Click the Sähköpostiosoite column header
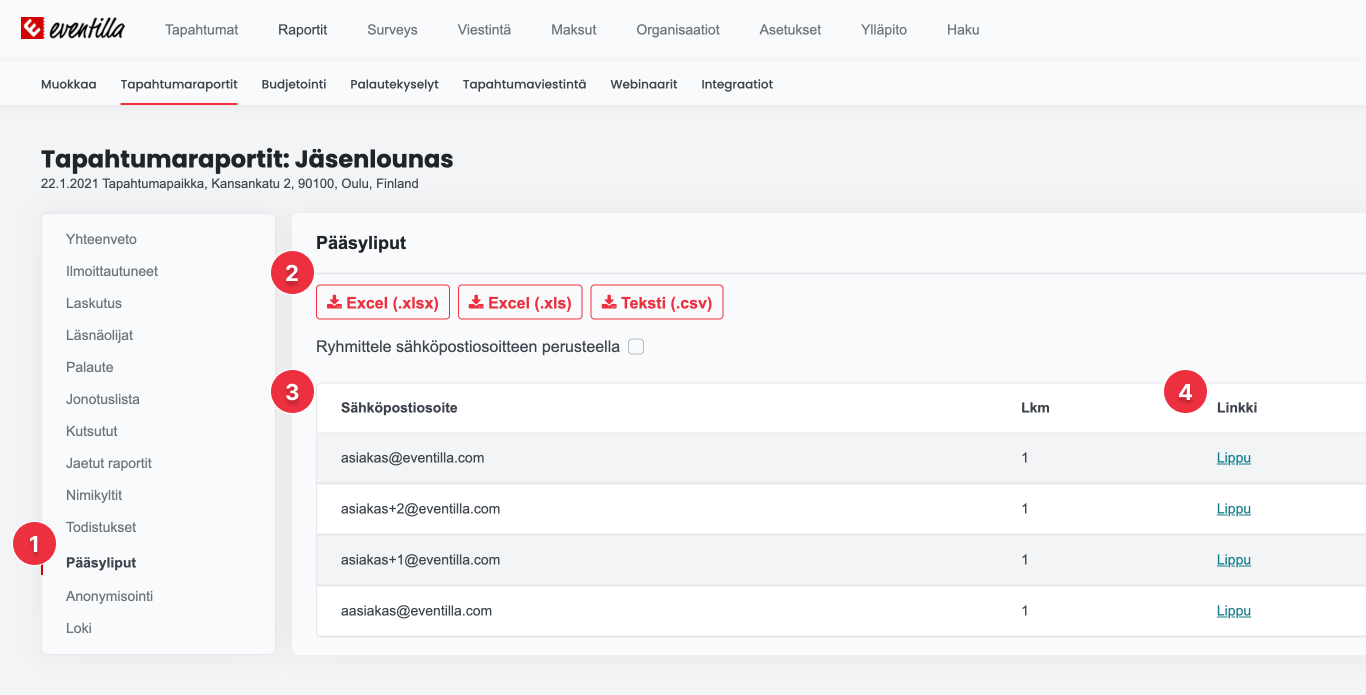The image size is (1366, 695). tap(399, 408)
